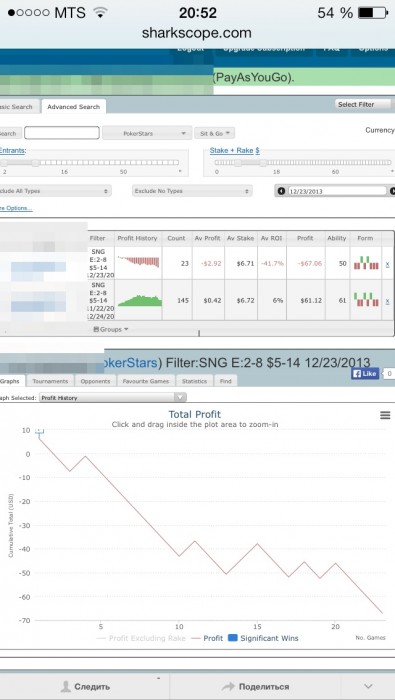Tap the Следить follow icon button

pos(85,686)
